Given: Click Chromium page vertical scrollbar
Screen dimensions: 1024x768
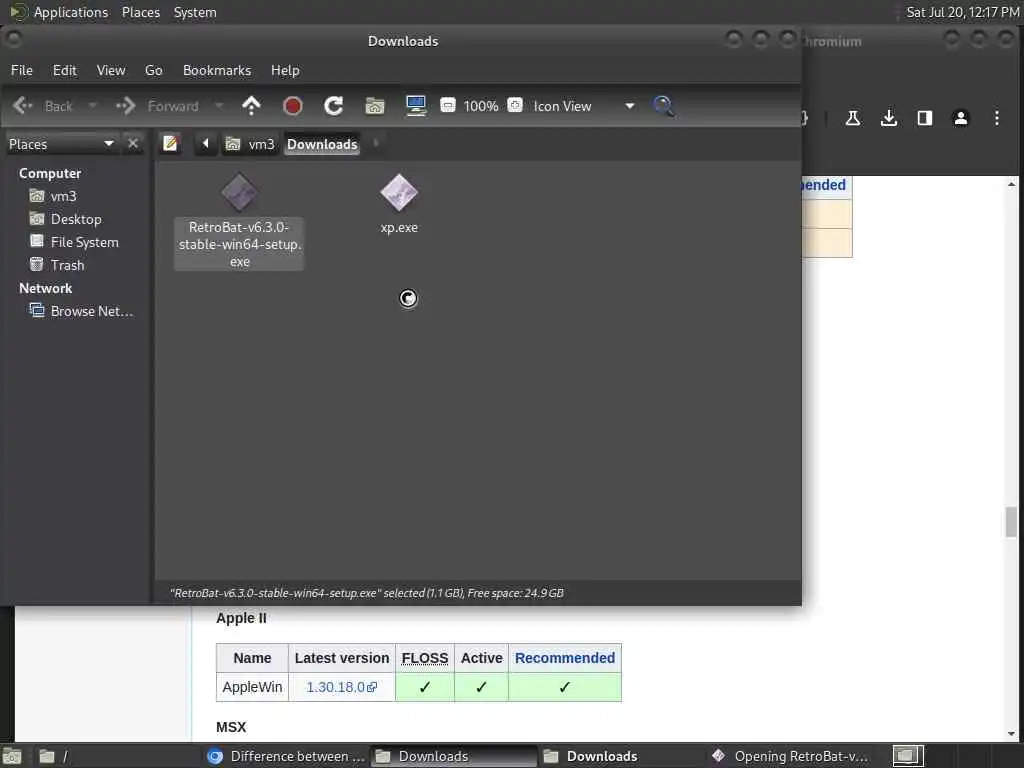Looking at the screenshot, I should pyautogui.click(x=1011, y=522).
